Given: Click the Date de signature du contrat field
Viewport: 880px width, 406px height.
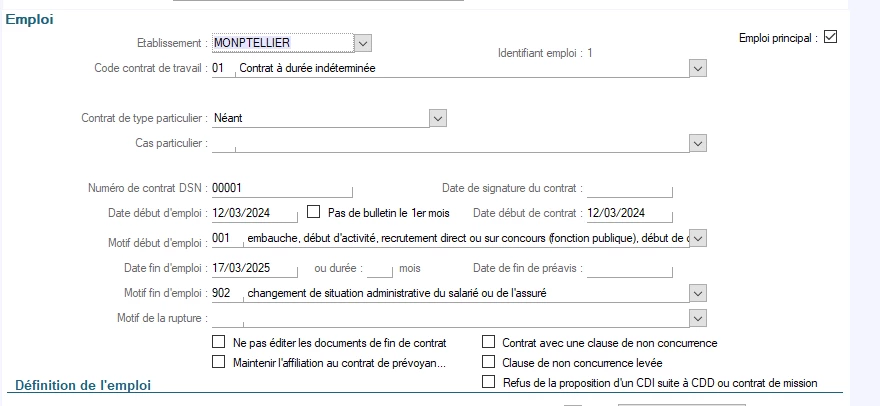Looking at the screenshot, I should tap(629, 188).
